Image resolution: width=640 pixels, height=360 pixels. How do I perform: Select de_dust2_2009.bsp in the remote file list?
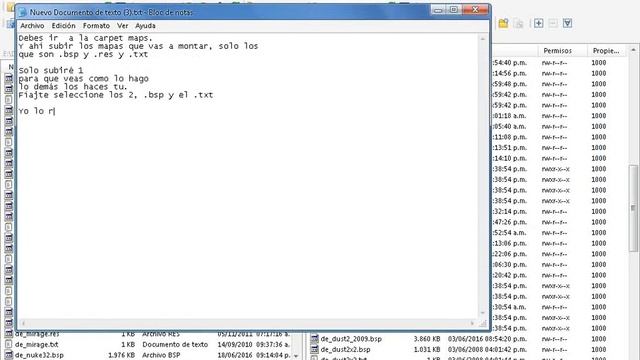click(351, 339)
